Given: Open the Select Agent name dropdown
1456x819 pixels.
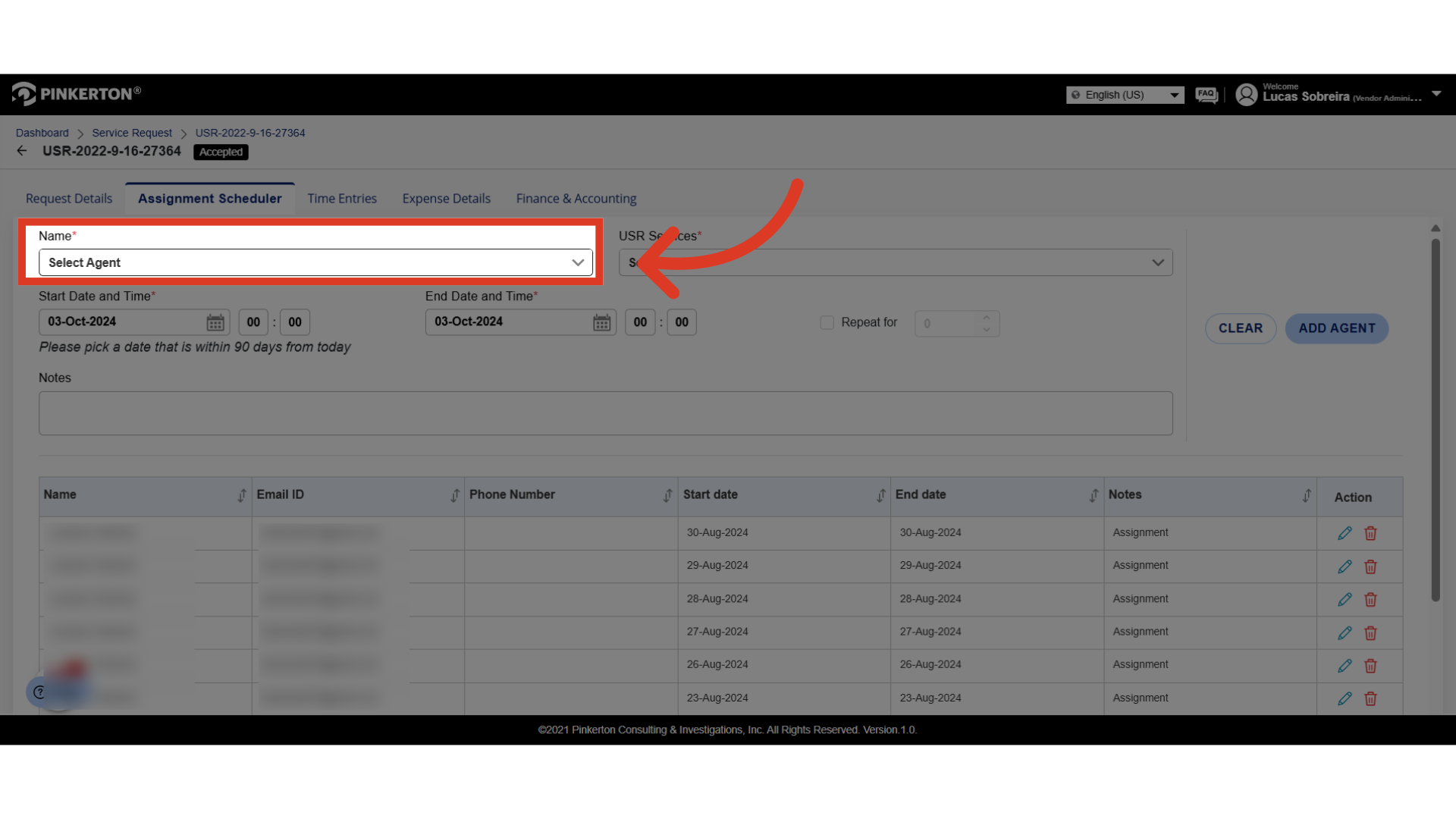Looking at the screenshot, I should tap(315, 262).
